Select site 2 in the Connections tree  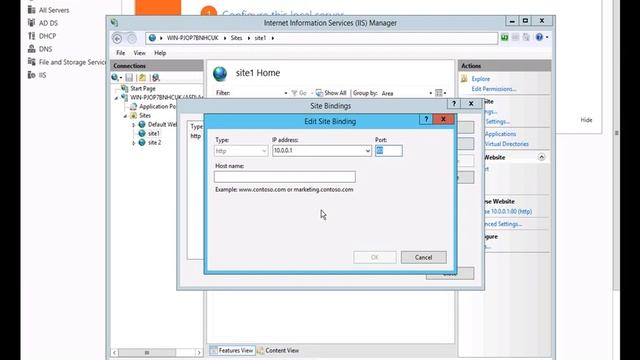(154, 142)
